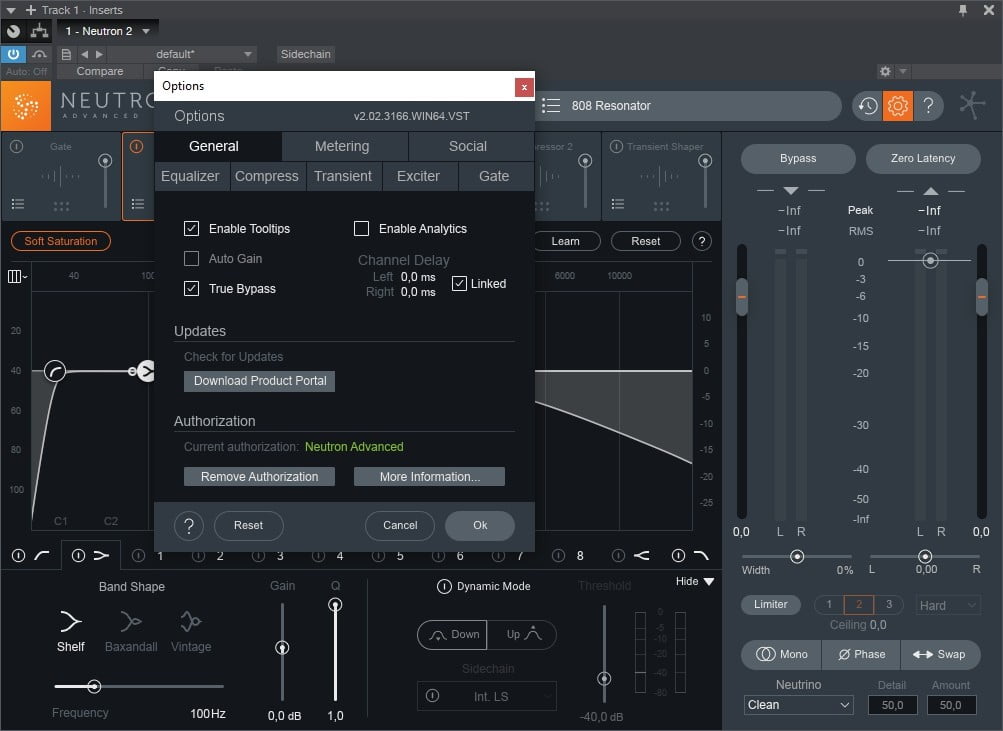Viewport: 1003px width, 731px height.
Task: Open Neutron options via orange gear icon
Action: tap(897, 106)
